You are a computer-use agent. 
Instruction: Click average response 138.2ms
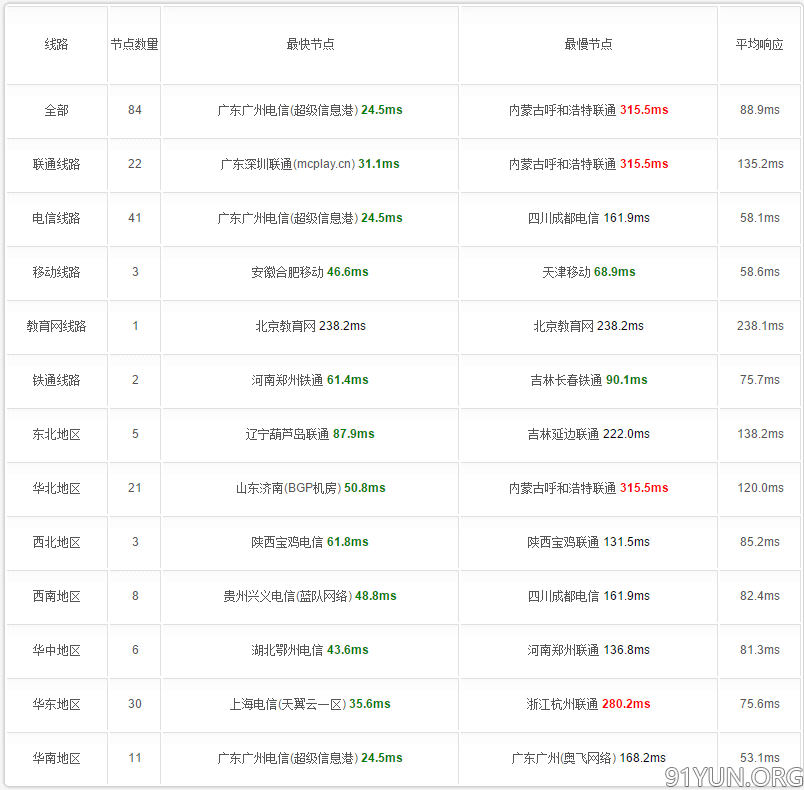pos(760,434)
